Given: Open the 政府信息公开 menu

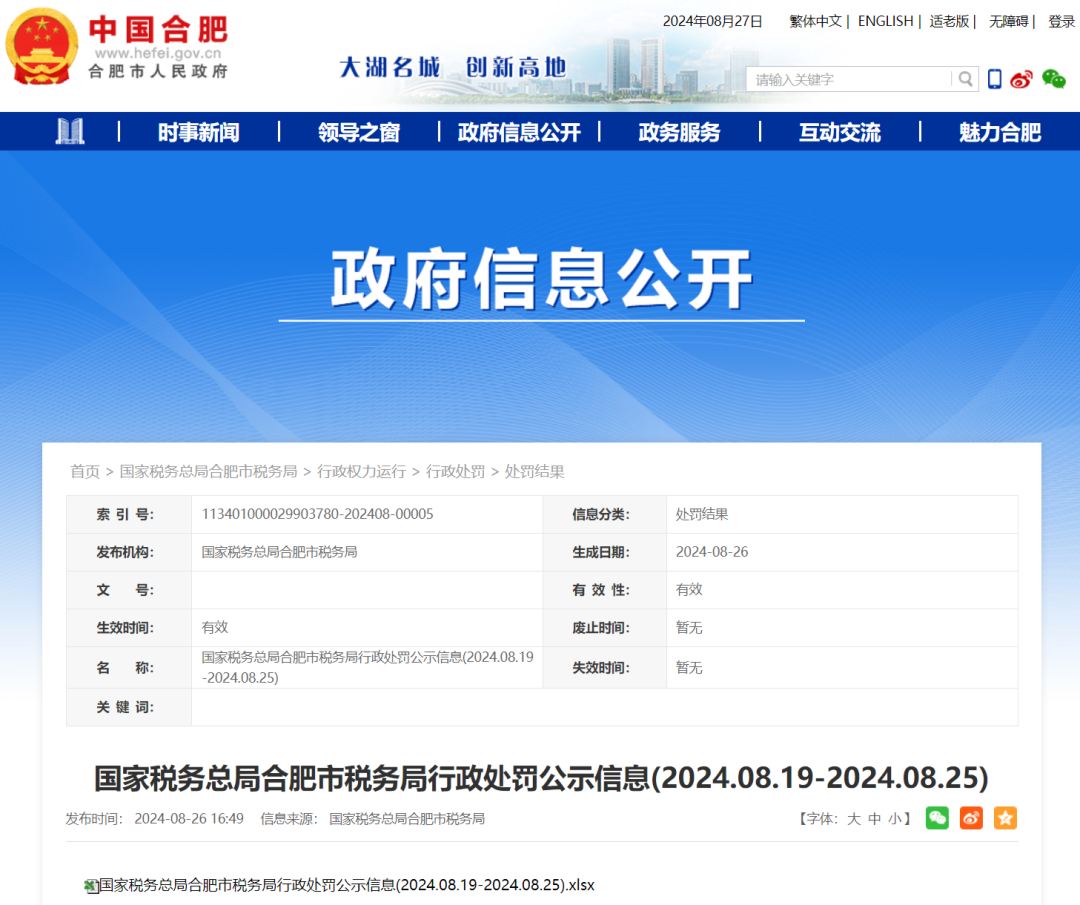Looking at the screenshot, I should point(519,132).
